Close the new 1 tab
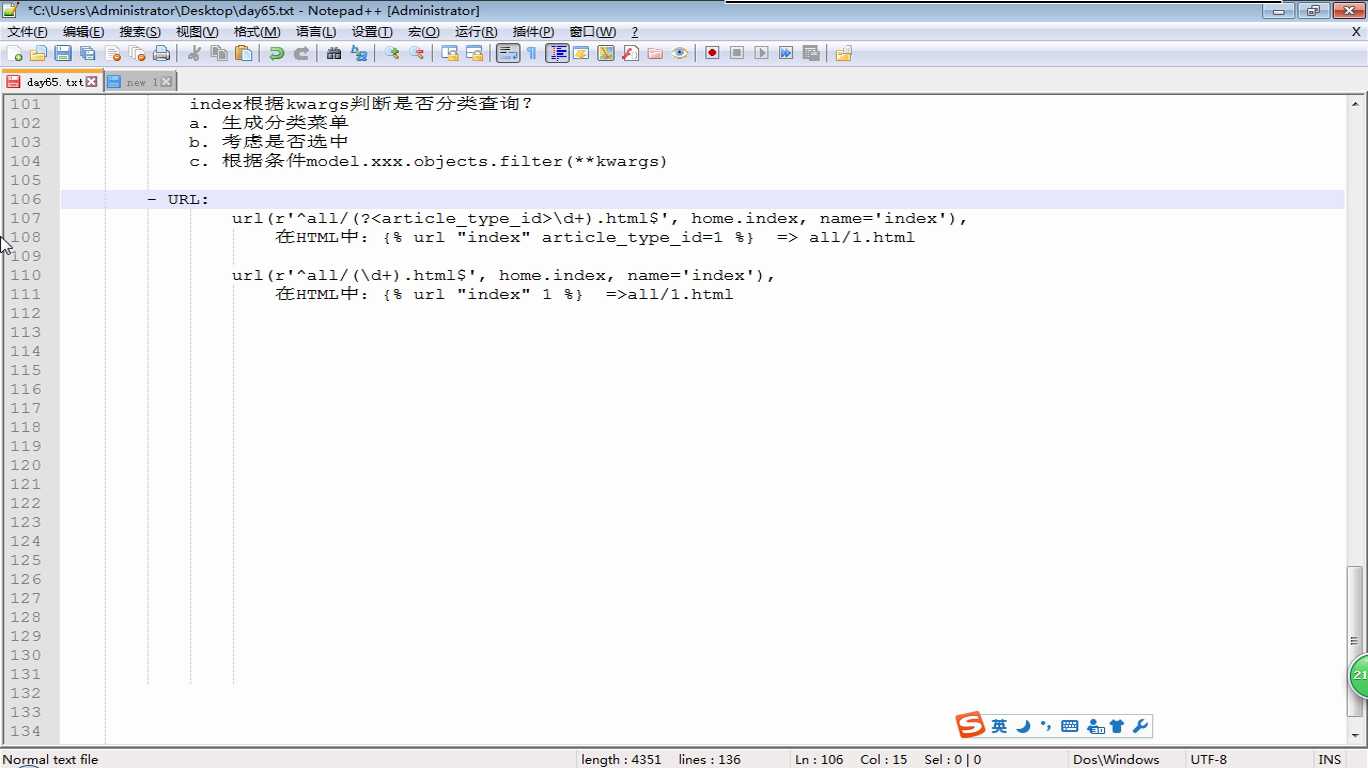The height and width of the screenshot is (768, 1368). coord(166,82)
